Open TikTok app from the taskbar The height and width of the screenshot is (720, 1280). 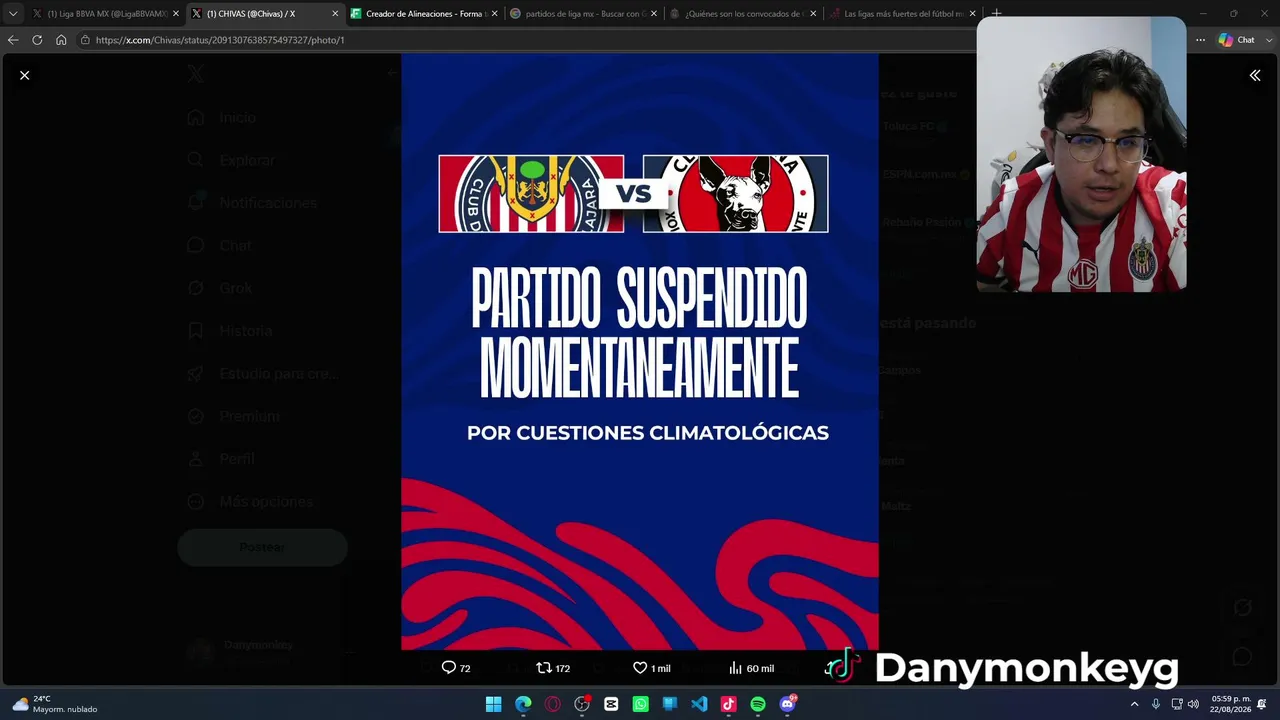[x=728, y=704]
